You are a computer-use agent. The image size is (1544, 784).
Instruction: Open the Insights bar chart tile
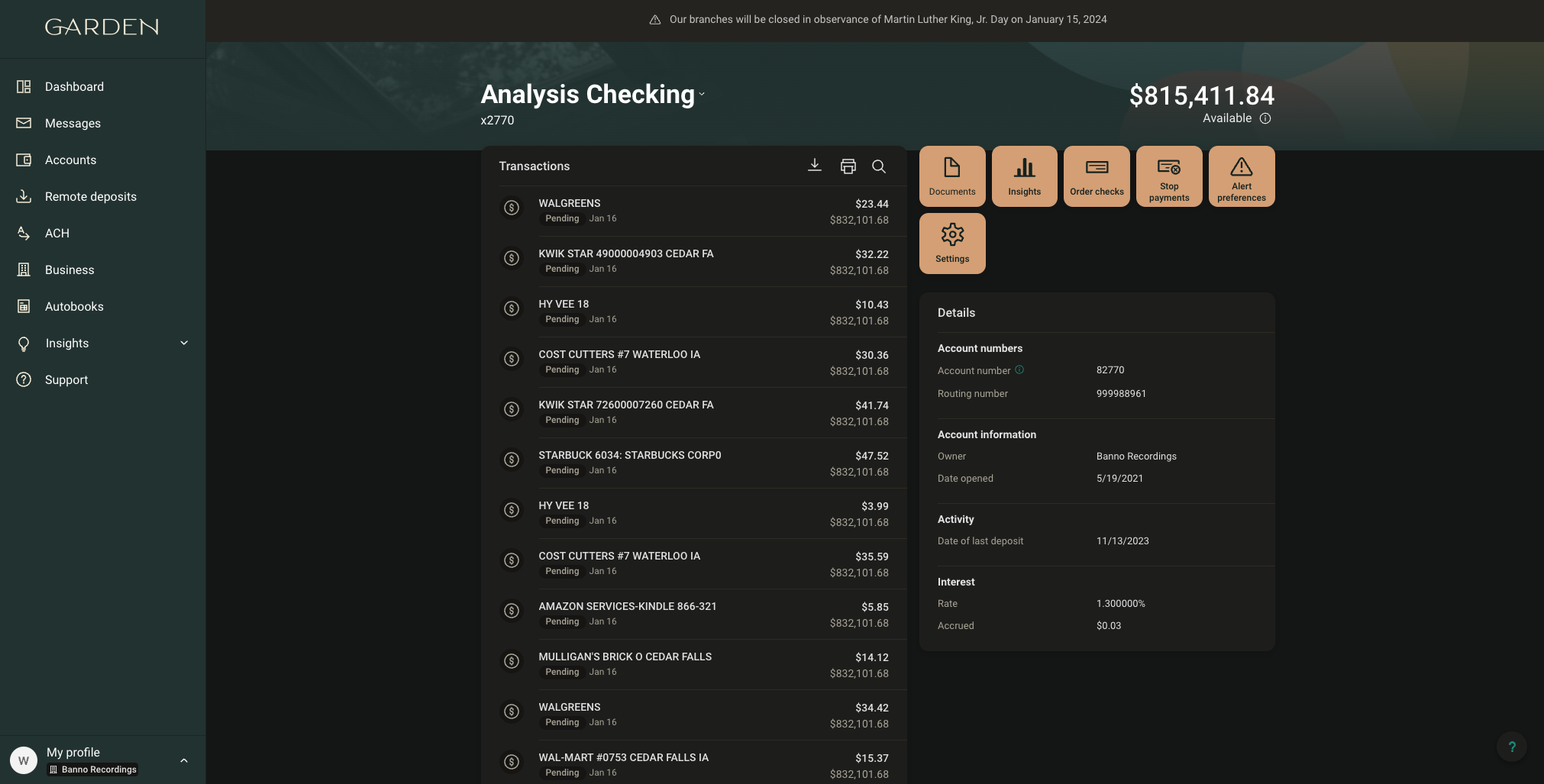(1024, 176)
